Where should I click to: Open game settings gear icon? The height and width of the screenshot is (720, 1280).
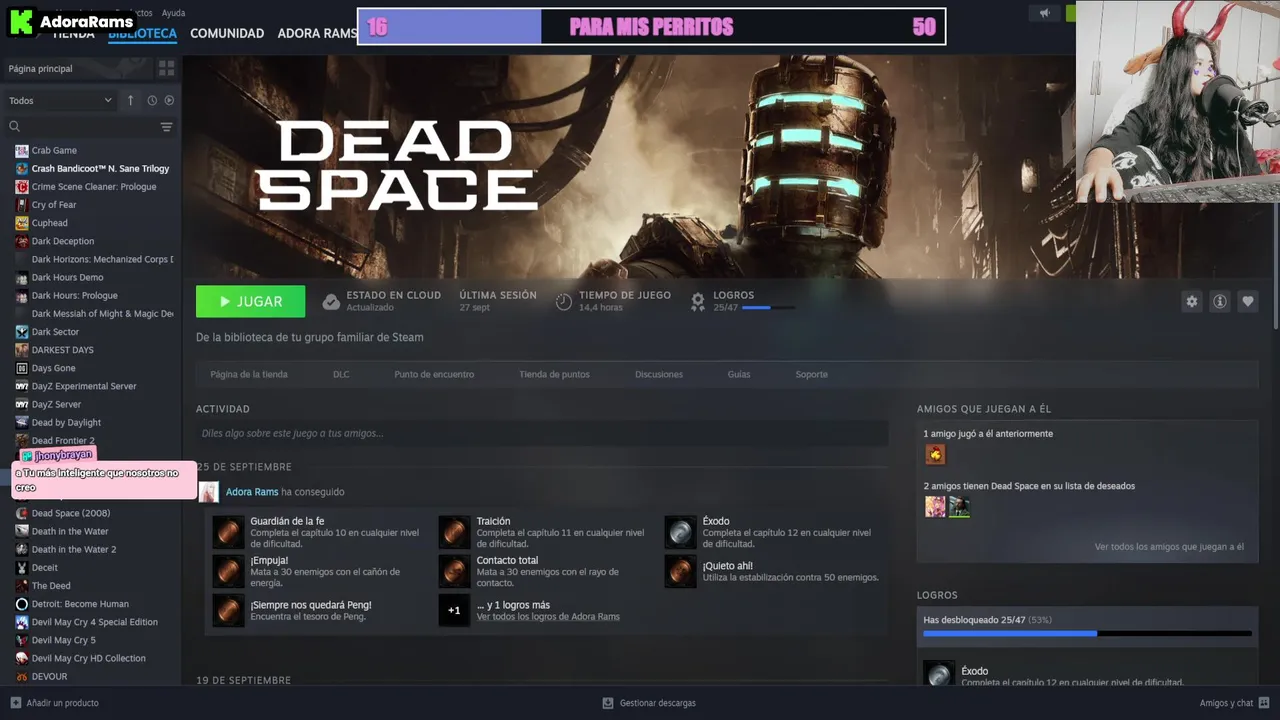click(x=1191, y=301)
